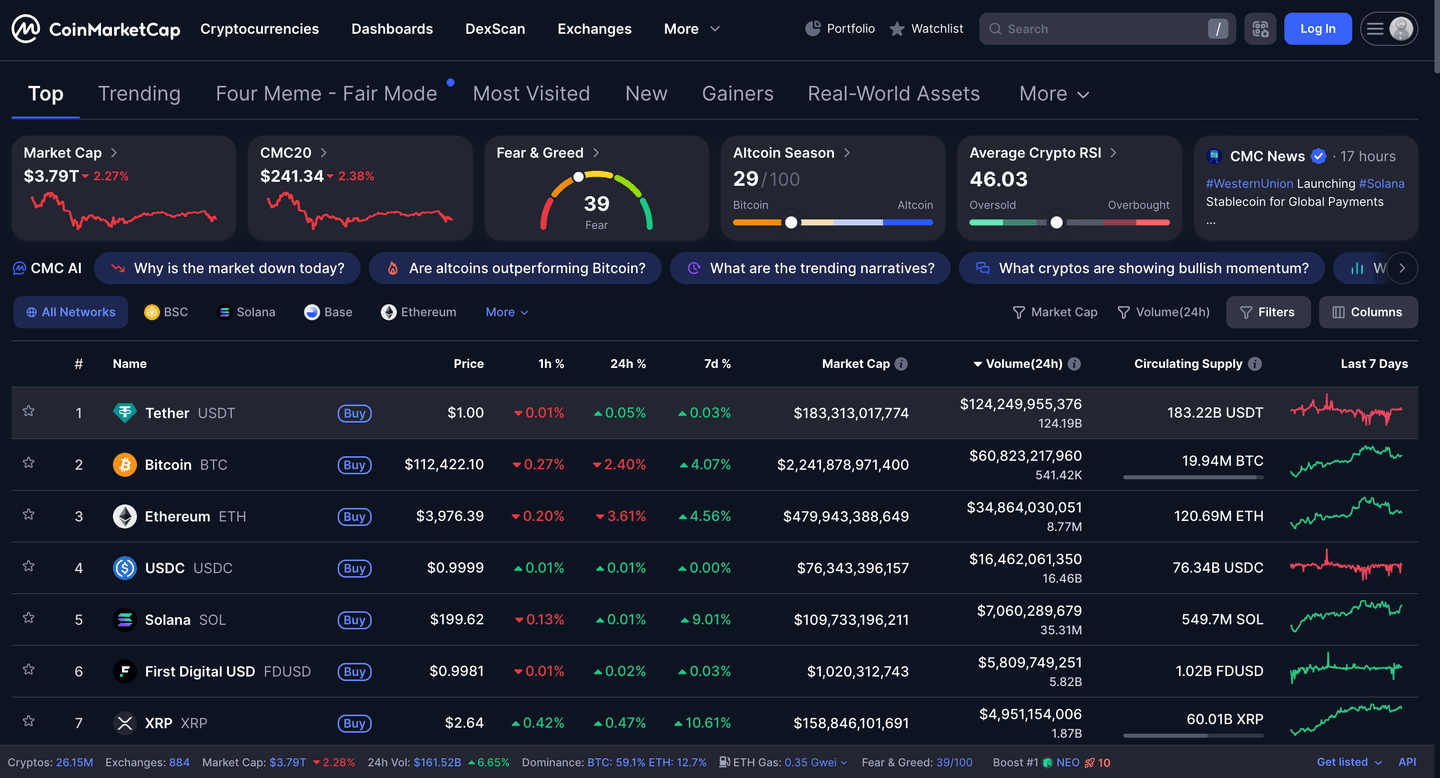Click the Altcoin Season slider handle

(x=791, y=222)
